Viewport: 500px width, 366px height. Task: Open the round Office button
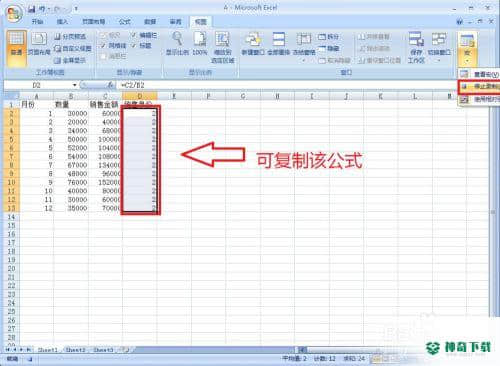13,14
